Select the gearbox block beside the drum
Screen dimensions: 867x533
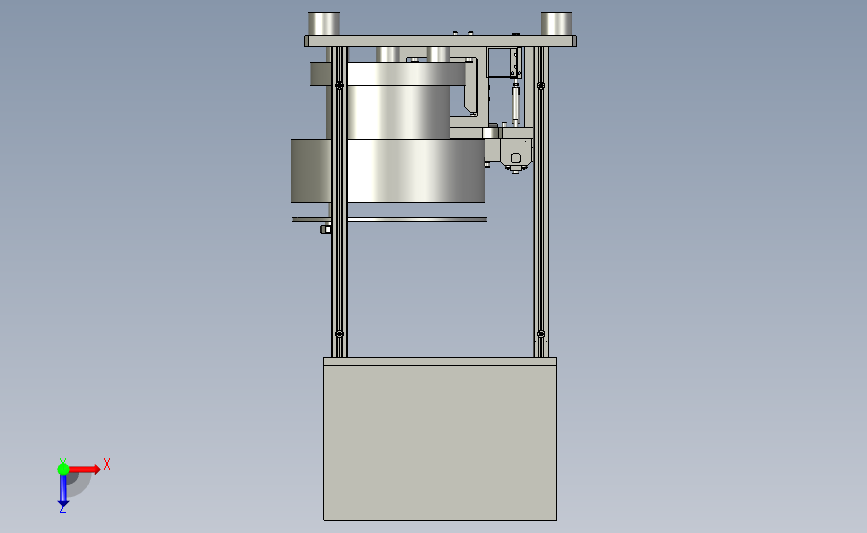(x=516, y=151)
